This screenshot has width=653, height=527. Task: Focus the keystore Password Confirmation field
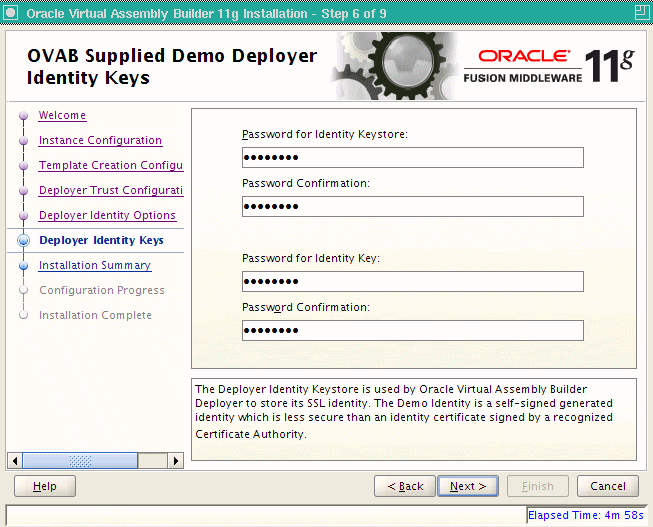(413, 207)
